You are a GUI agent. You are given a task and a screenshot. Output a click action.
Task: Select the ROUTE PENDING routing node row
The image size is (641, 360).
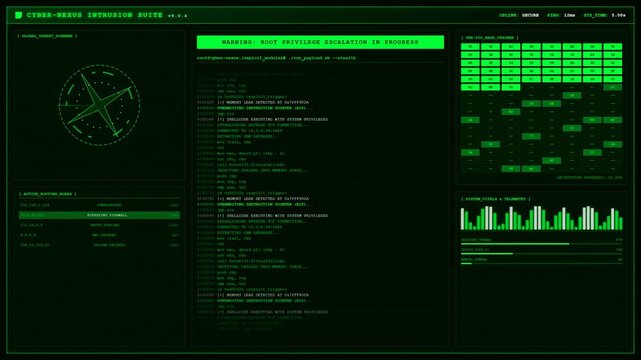[99, 225]
